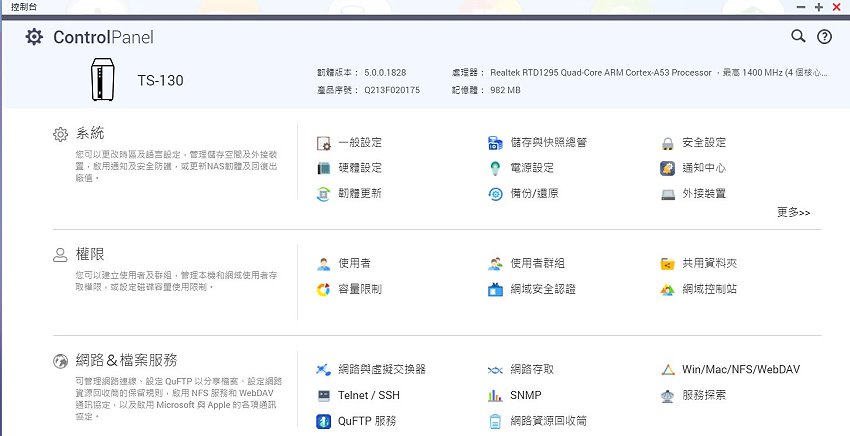Open the 網路&檔案服務 category heading
The height and width of the screenshot is (436, 850).
pyautogui.click(x=126, y=360)
